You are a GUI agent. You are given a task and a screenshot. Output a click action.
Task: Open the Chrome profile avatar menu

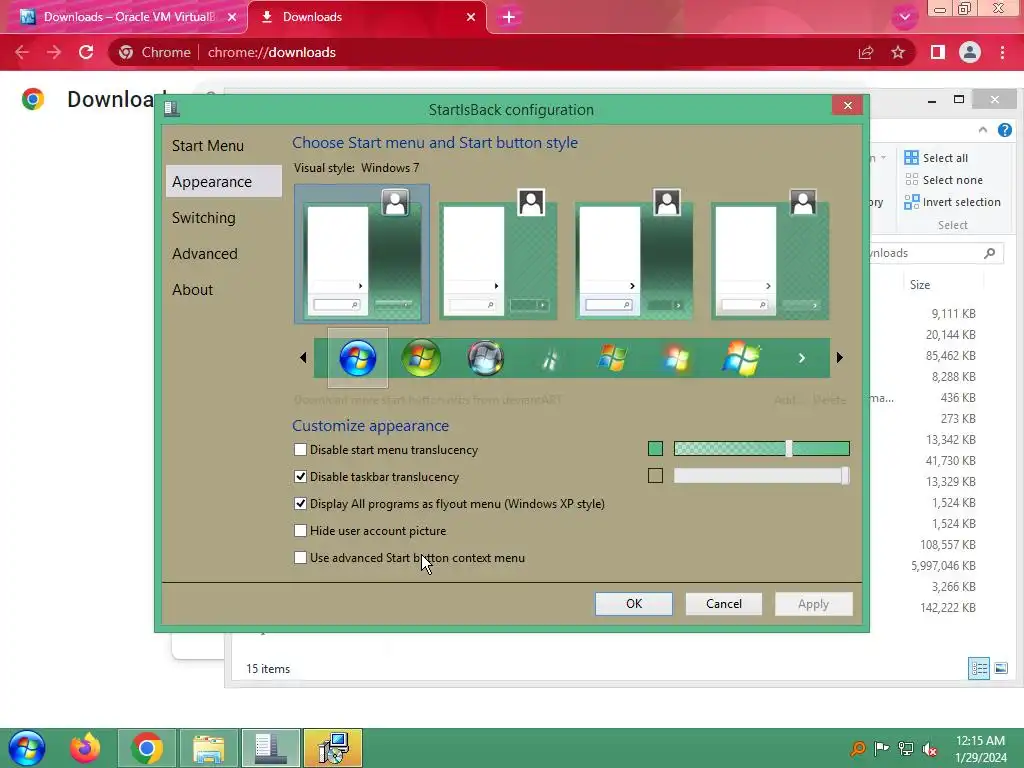click(970, 52)
